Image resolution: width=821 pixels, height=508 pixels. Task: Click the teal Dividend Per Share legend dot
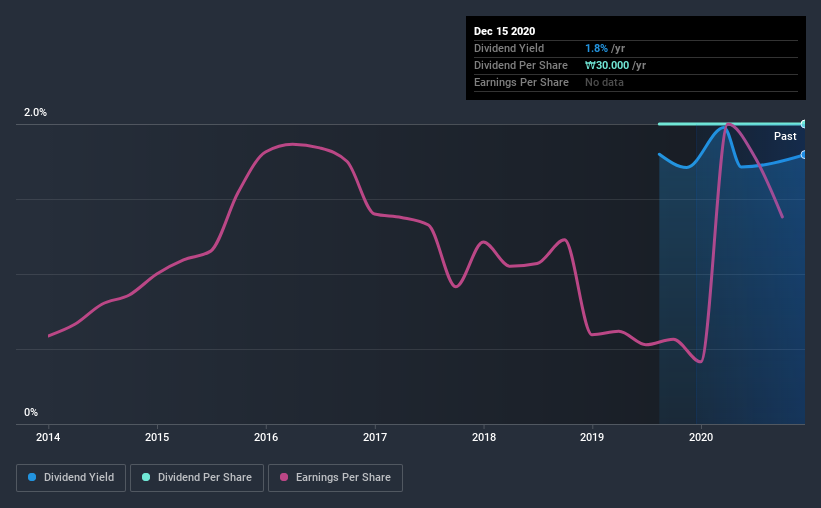pos(146,477)
